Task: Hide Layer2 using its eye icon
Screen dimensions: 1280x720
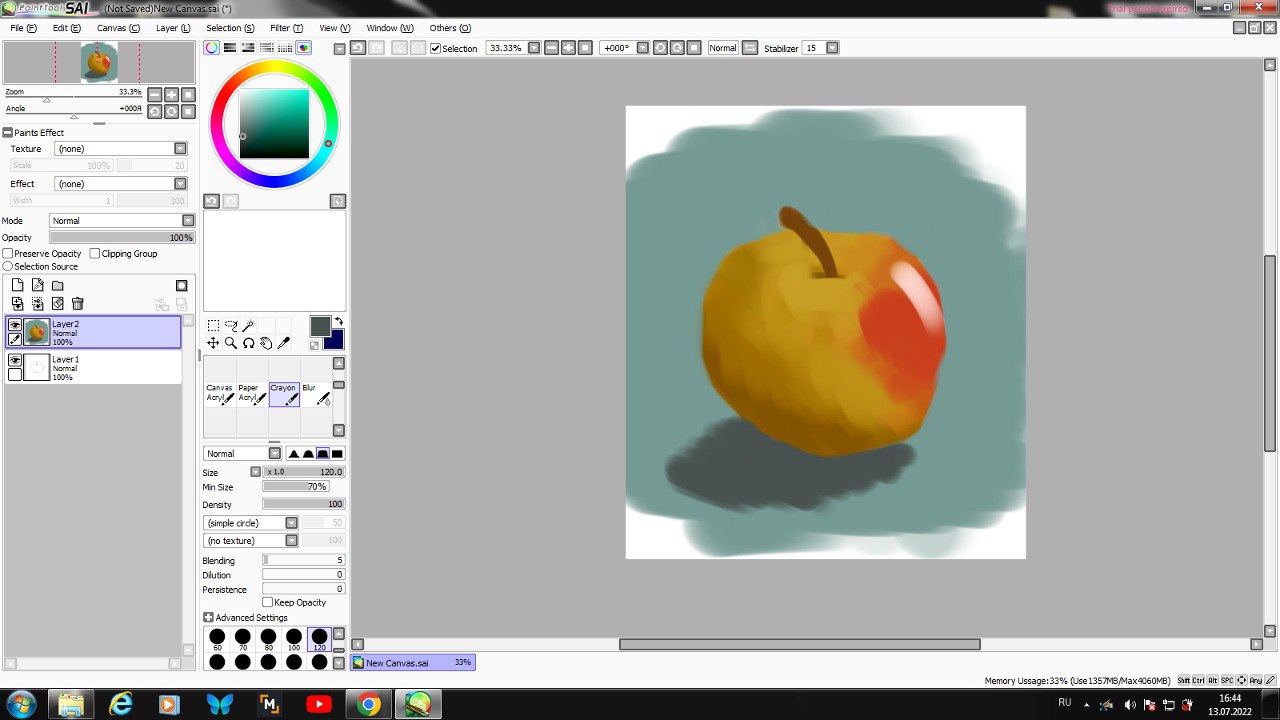Action: coord(15,325)
